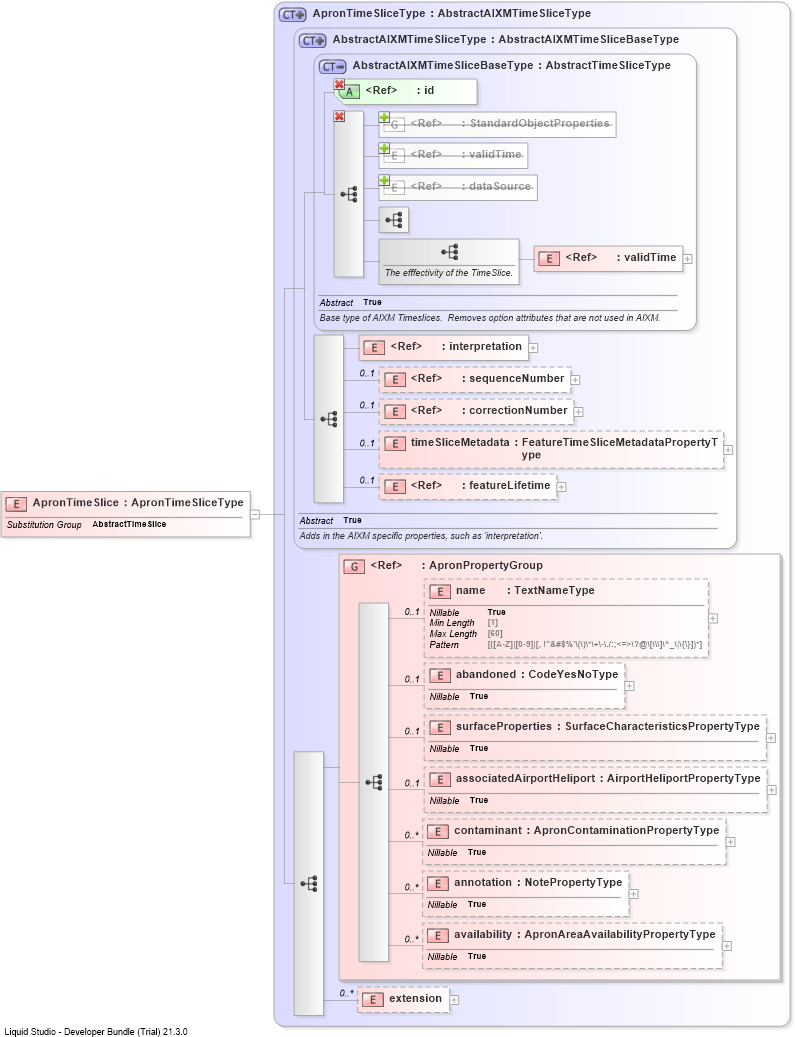Click green plus on StandardObjectProperties

tap(384, 117)
